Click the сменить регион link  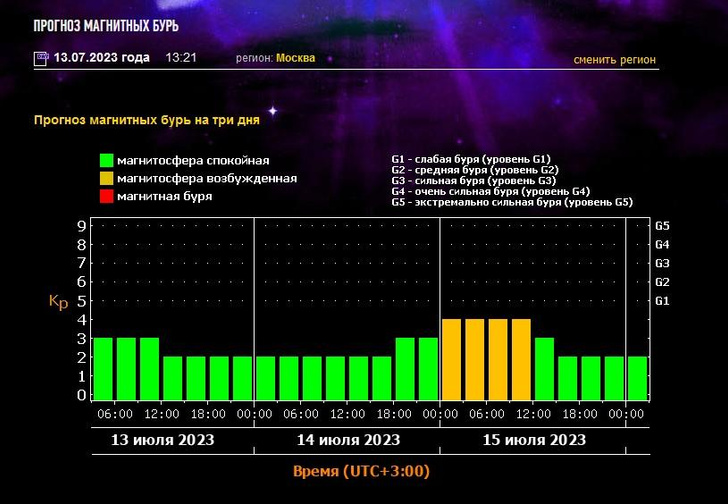[x=614, y=60]
